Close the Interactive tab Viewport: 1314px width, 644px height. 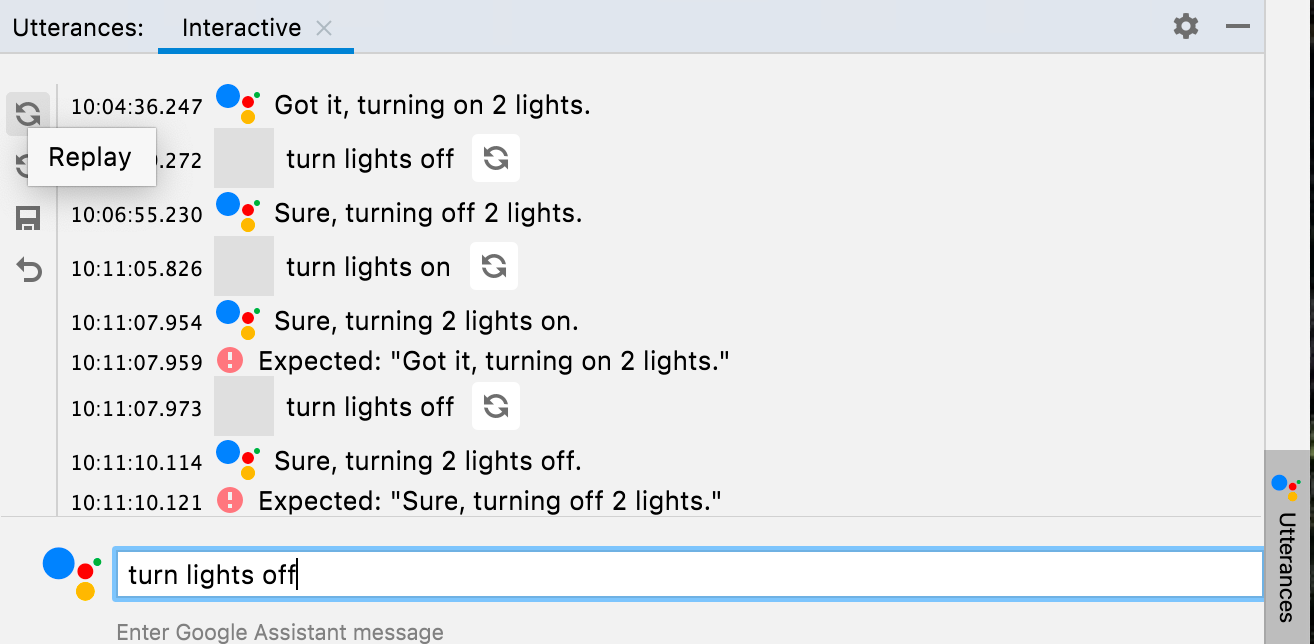[x=323, y=28]
